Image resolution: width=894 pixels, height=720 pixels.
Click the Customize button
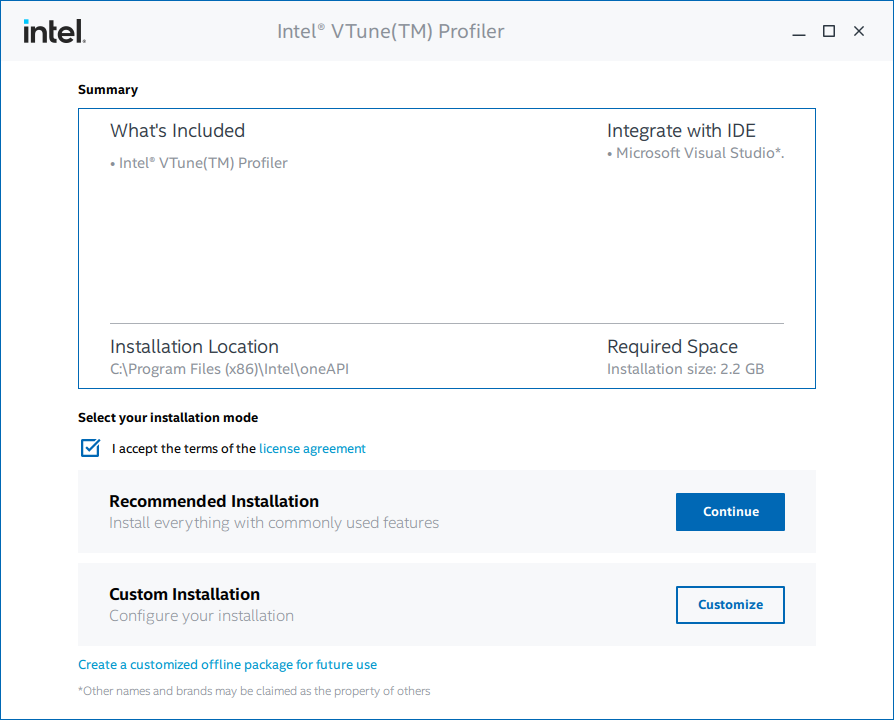click(730, 604)
